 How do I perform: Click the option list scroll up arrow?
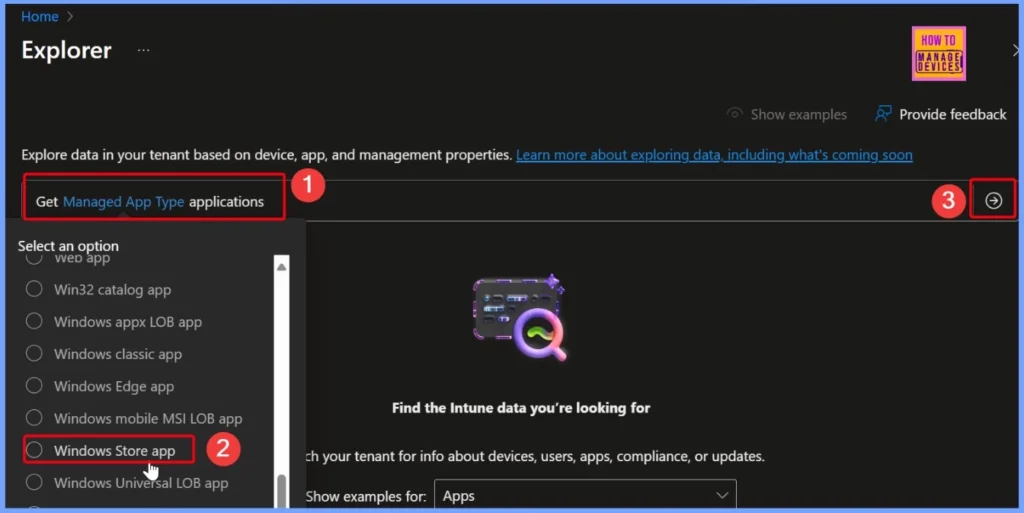click(281, 266)
